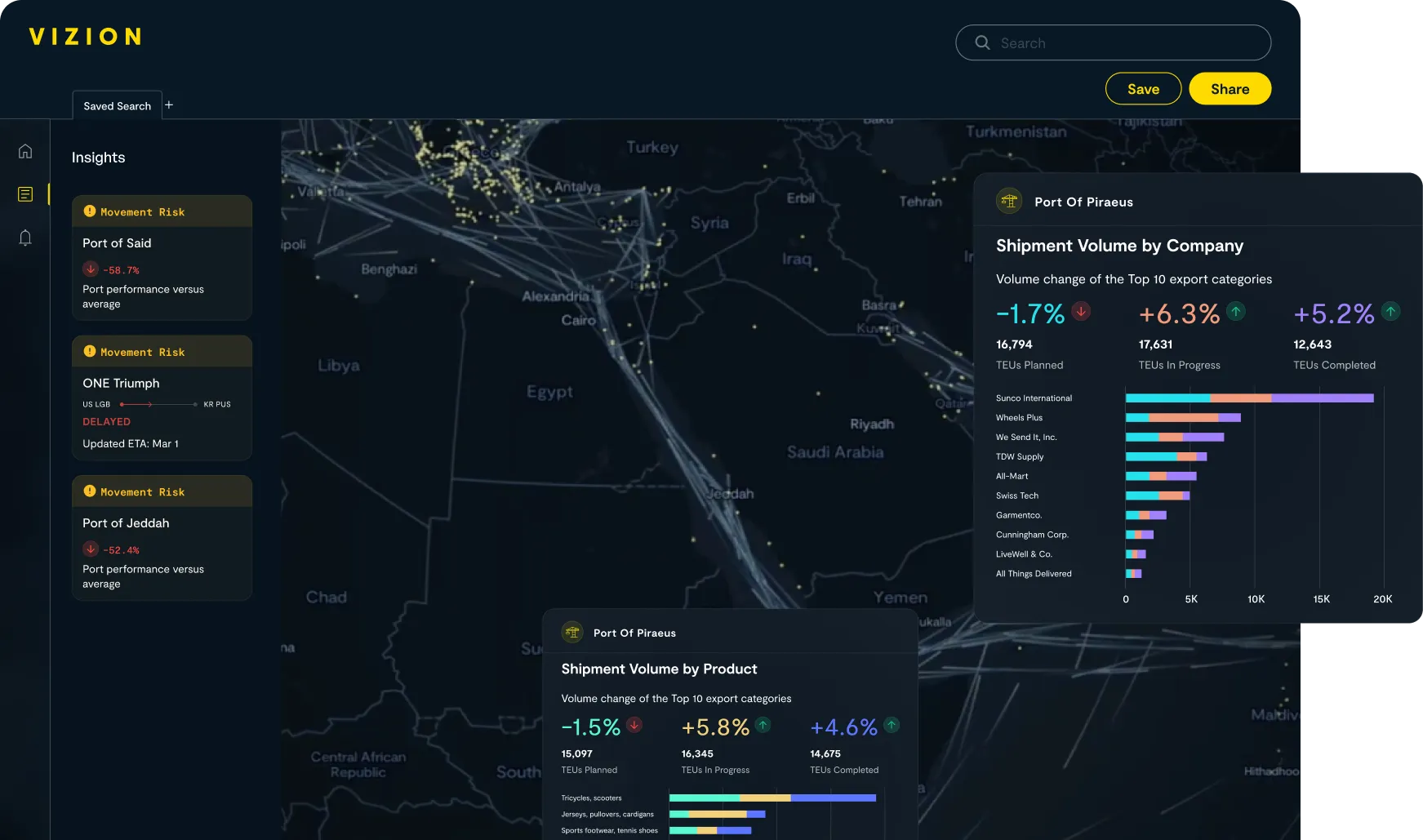
Task: Click the warning icon on the ONE Triumph card
Action: [x=90, y=351]
